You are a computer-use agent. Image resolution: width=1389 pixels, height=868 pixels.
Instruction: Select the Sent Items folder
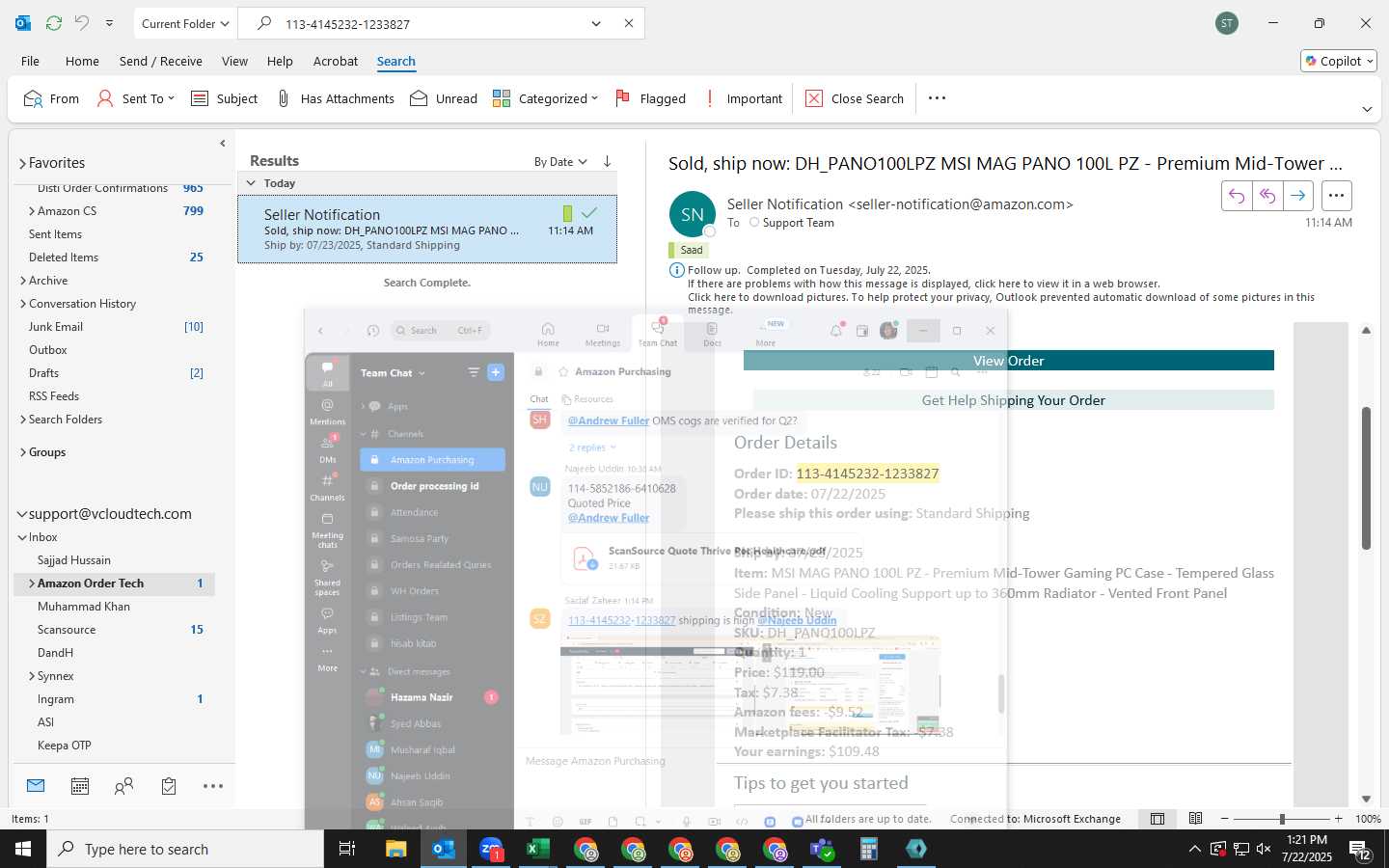(x=55, y=234)
